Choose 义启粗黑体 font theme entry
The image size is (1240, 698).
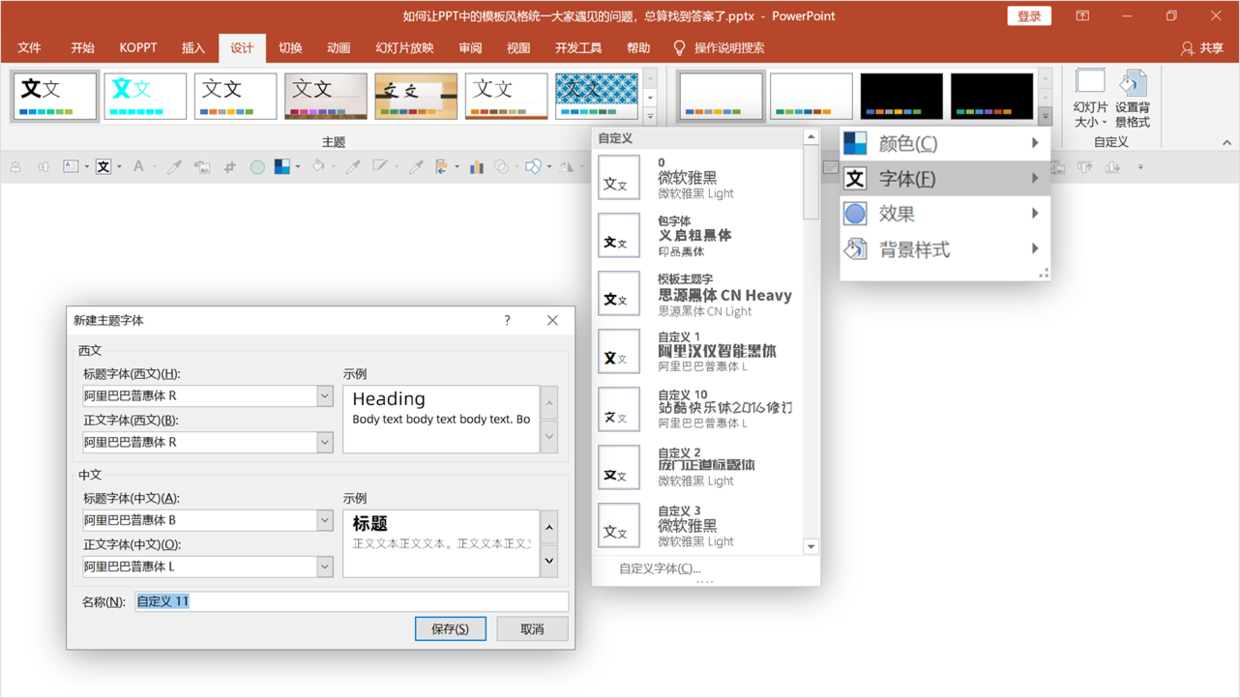tap(700, 236)
